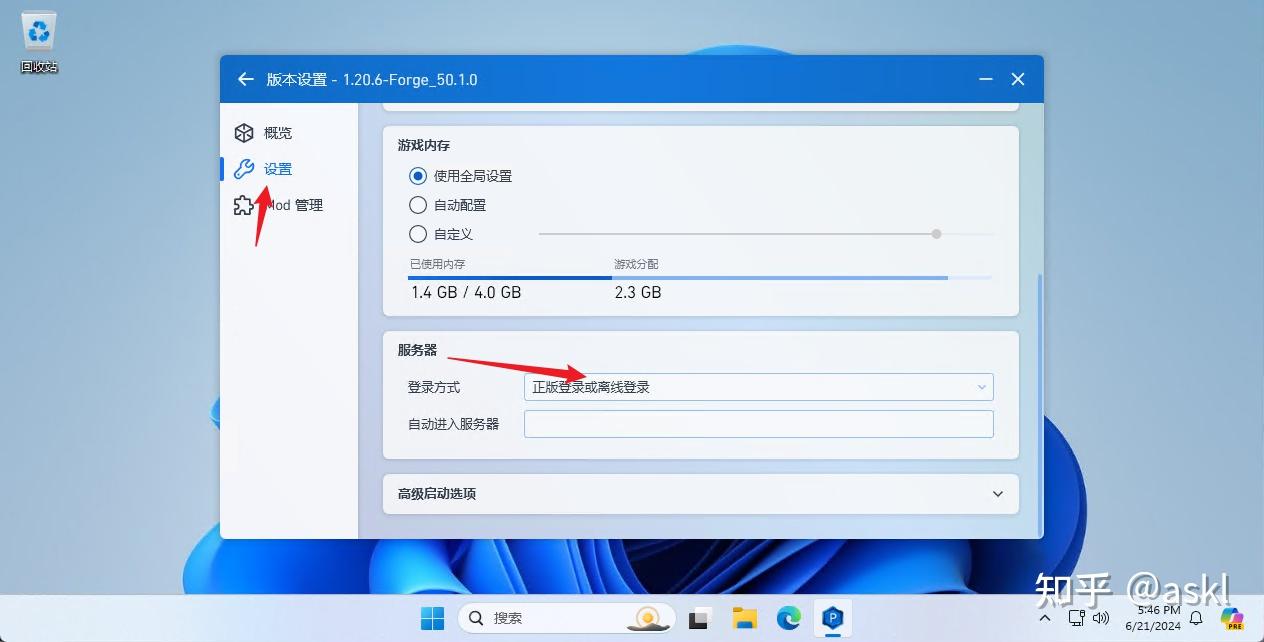Image resolution: width=1264 pixels, height=642 pixels.
Task: Click the back arrow in the title bar
Action: (x=246, y=79)
